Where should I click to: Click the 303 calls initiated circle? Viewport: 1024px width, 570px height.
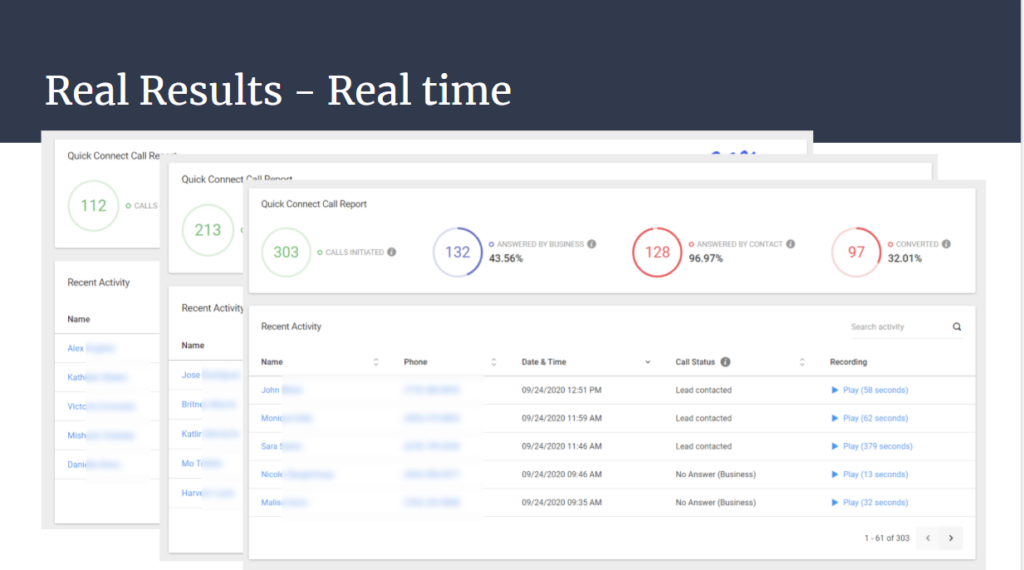pyautogui.click(x=286, y=252)
